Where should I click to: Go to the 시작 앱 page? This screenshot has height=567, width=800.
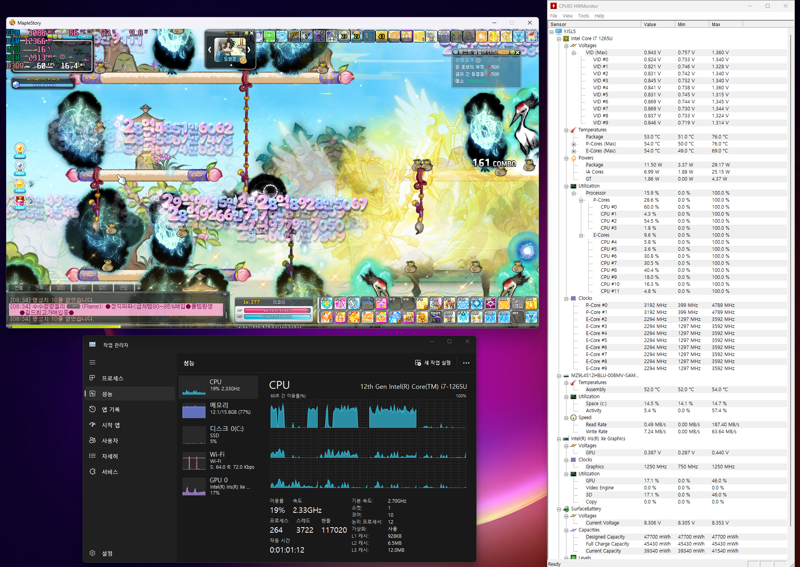point(130,425)
